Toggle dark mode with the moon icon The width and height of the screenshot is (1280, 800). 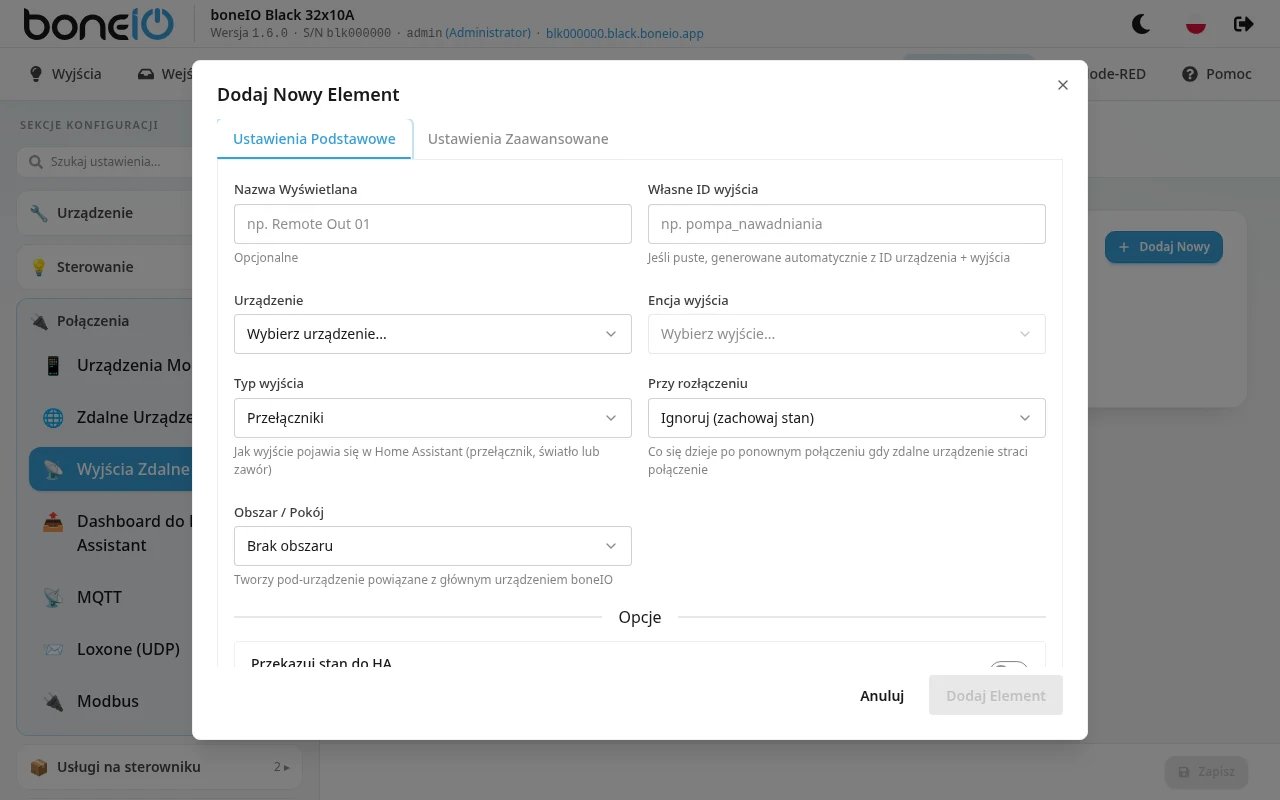[x=1141, y=24]
